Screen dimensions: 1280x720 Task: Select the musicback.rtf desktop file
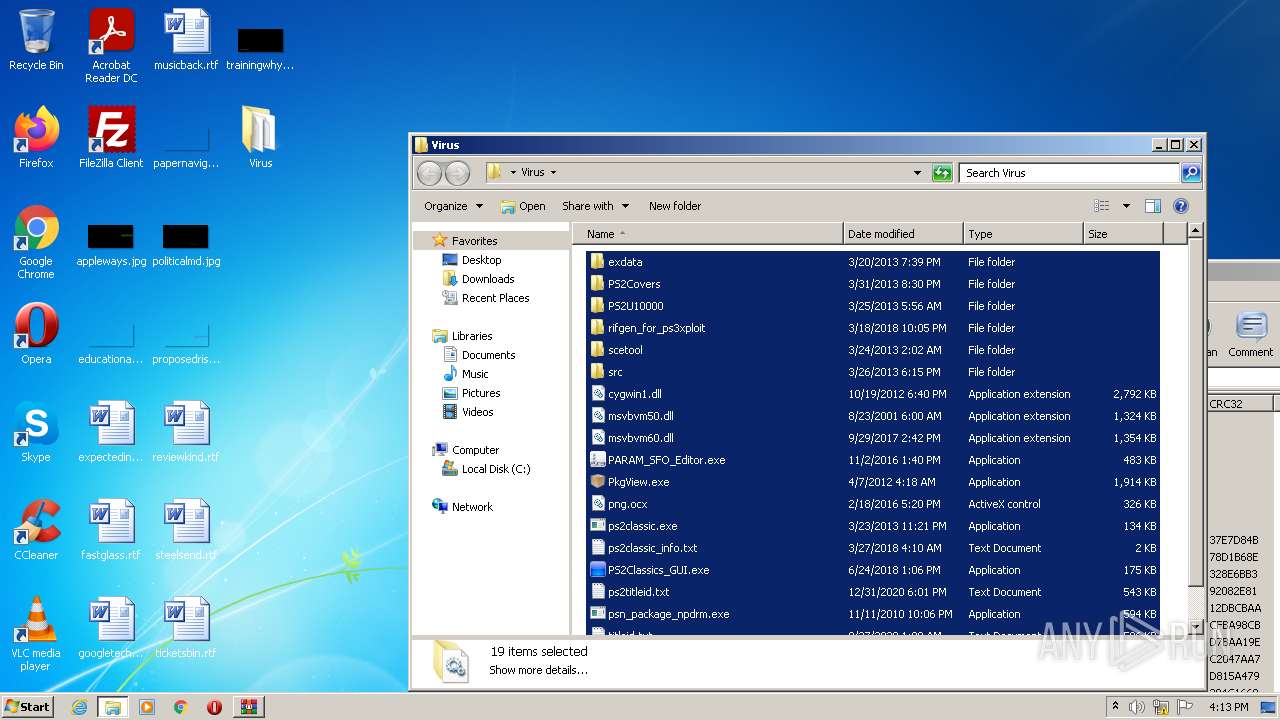tap(186, 40)
